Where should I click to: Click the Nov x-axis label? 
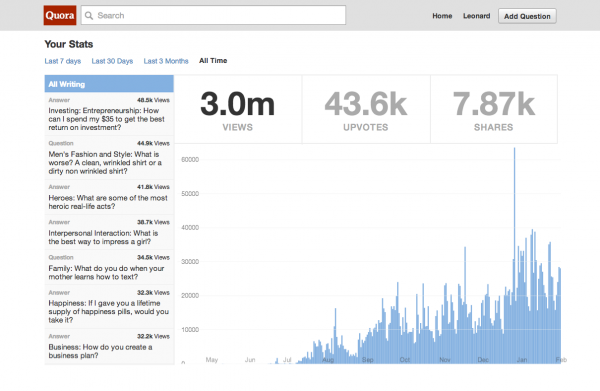pyautogui.click(x=445, y=360)
